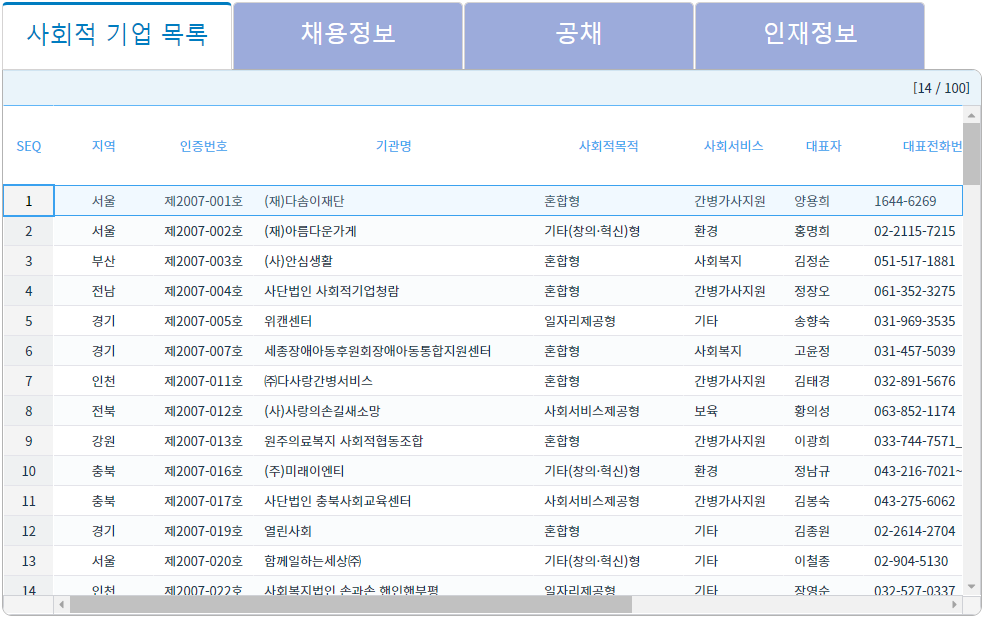Screen dimensions: 984x618
Task: Sort by the SEQ column header
Action: click(29, 146)
